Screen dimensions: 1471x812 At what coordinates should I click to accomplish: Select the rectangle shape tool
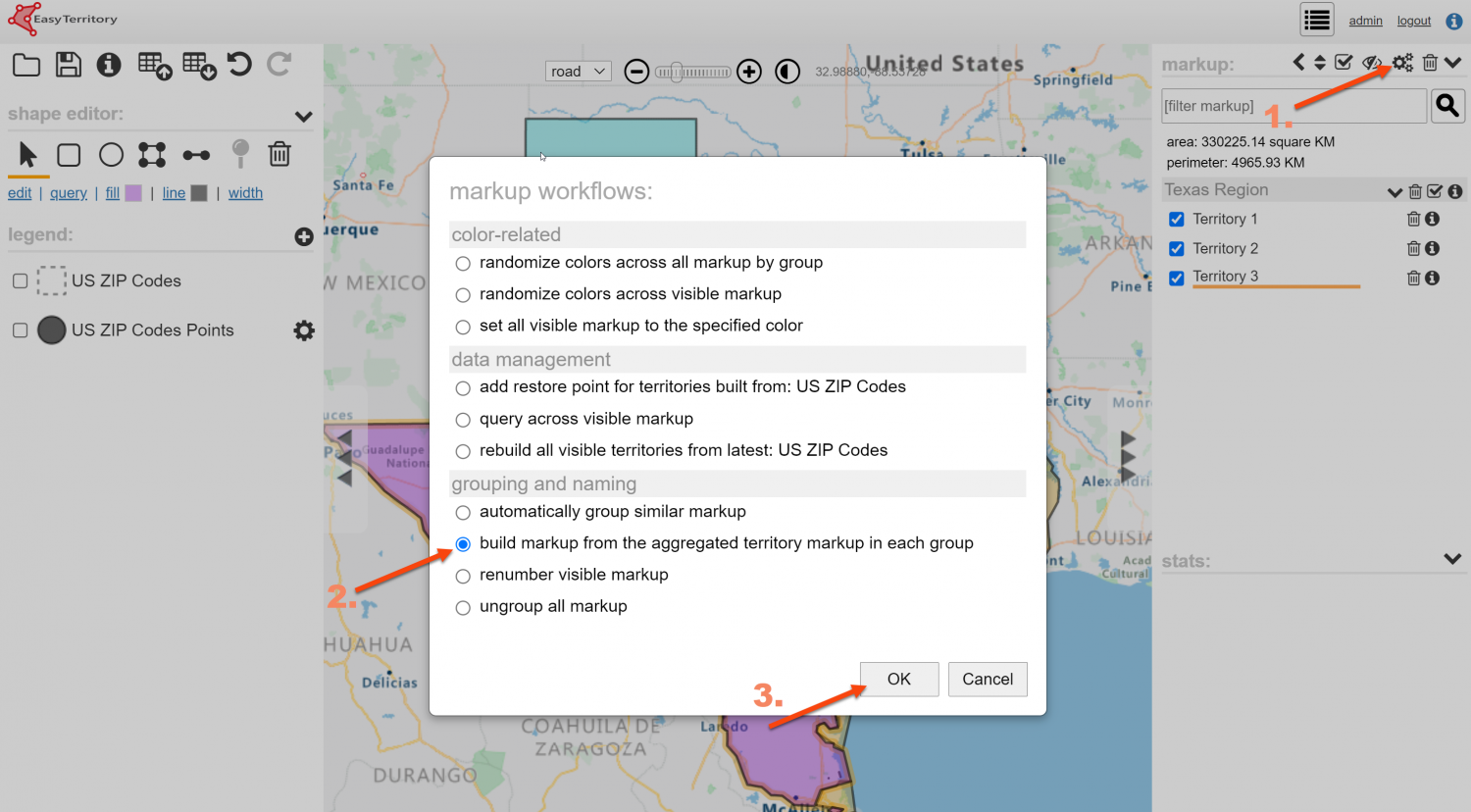point(68,154)
